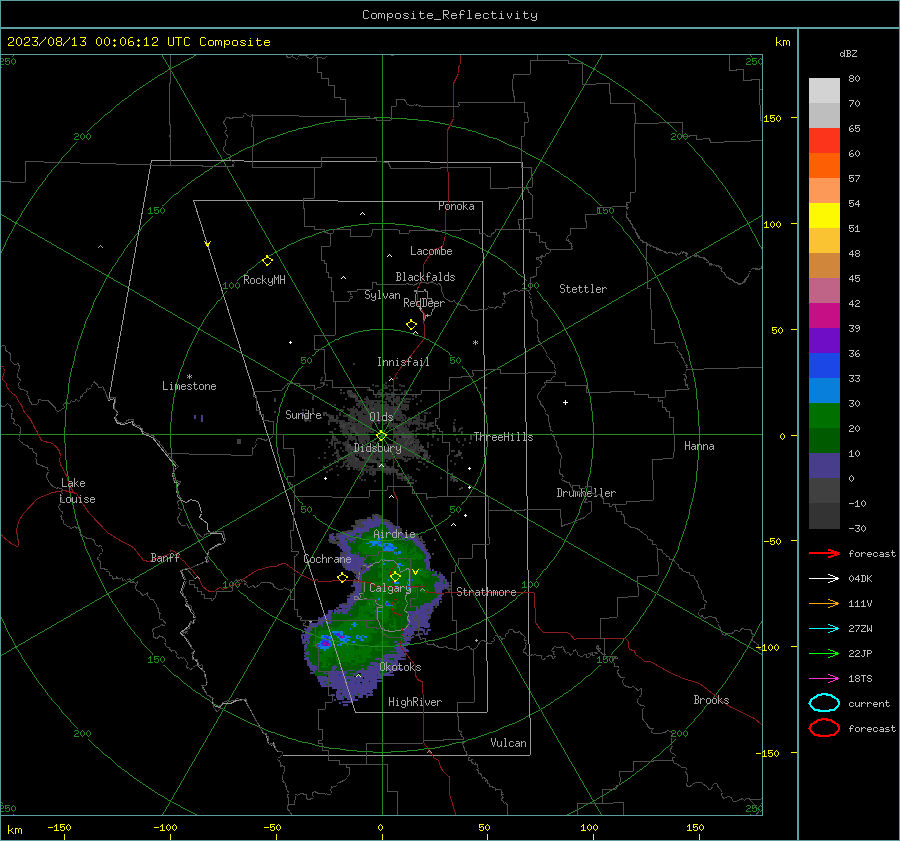The image size is (900, 841).
Task: Click the Lake Louise label
Action: click(77, 491)
